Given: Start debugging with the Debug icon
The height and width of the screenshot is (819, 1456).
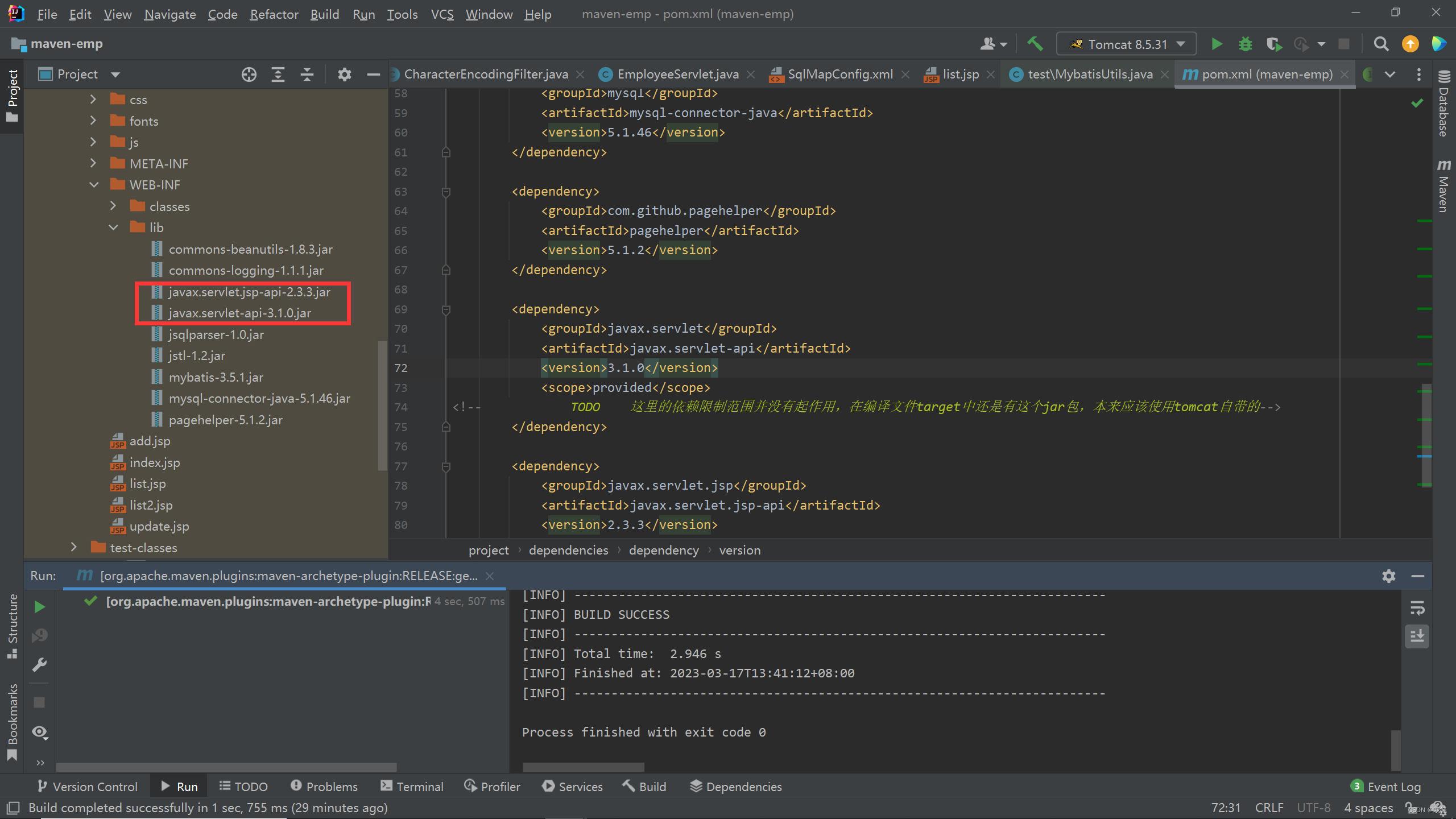Looking at the screenshot, I should 1246,43.
